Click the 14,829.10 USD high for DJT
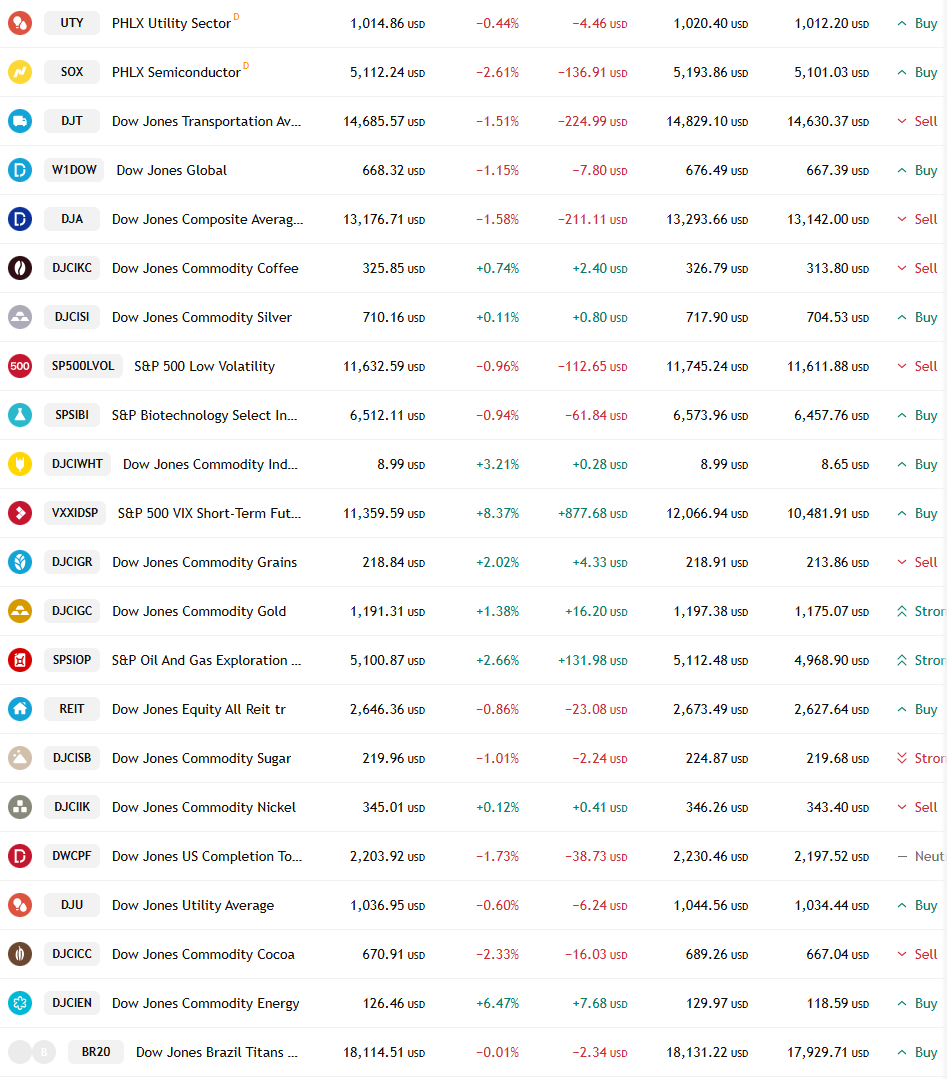This screenshot has width=947, height=1079. pyautogui.click(x=707, y=121)
